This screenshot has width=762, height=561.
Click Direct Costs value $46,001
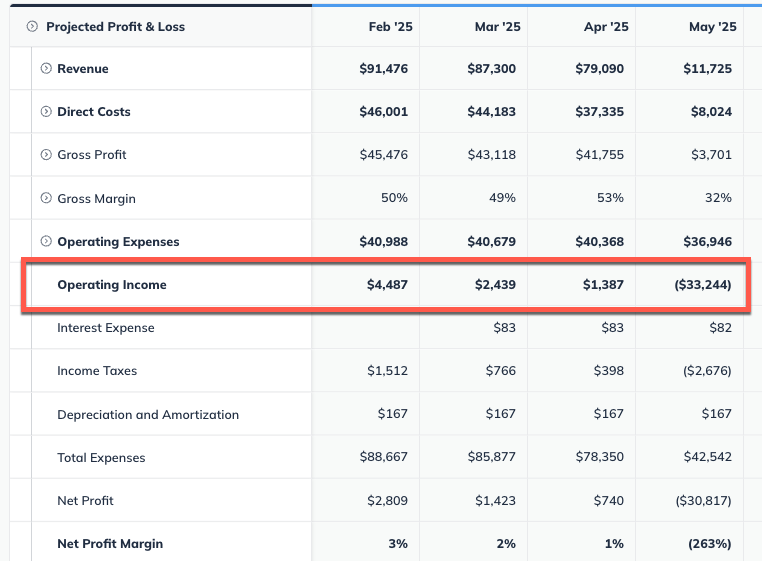pos(383,112)
